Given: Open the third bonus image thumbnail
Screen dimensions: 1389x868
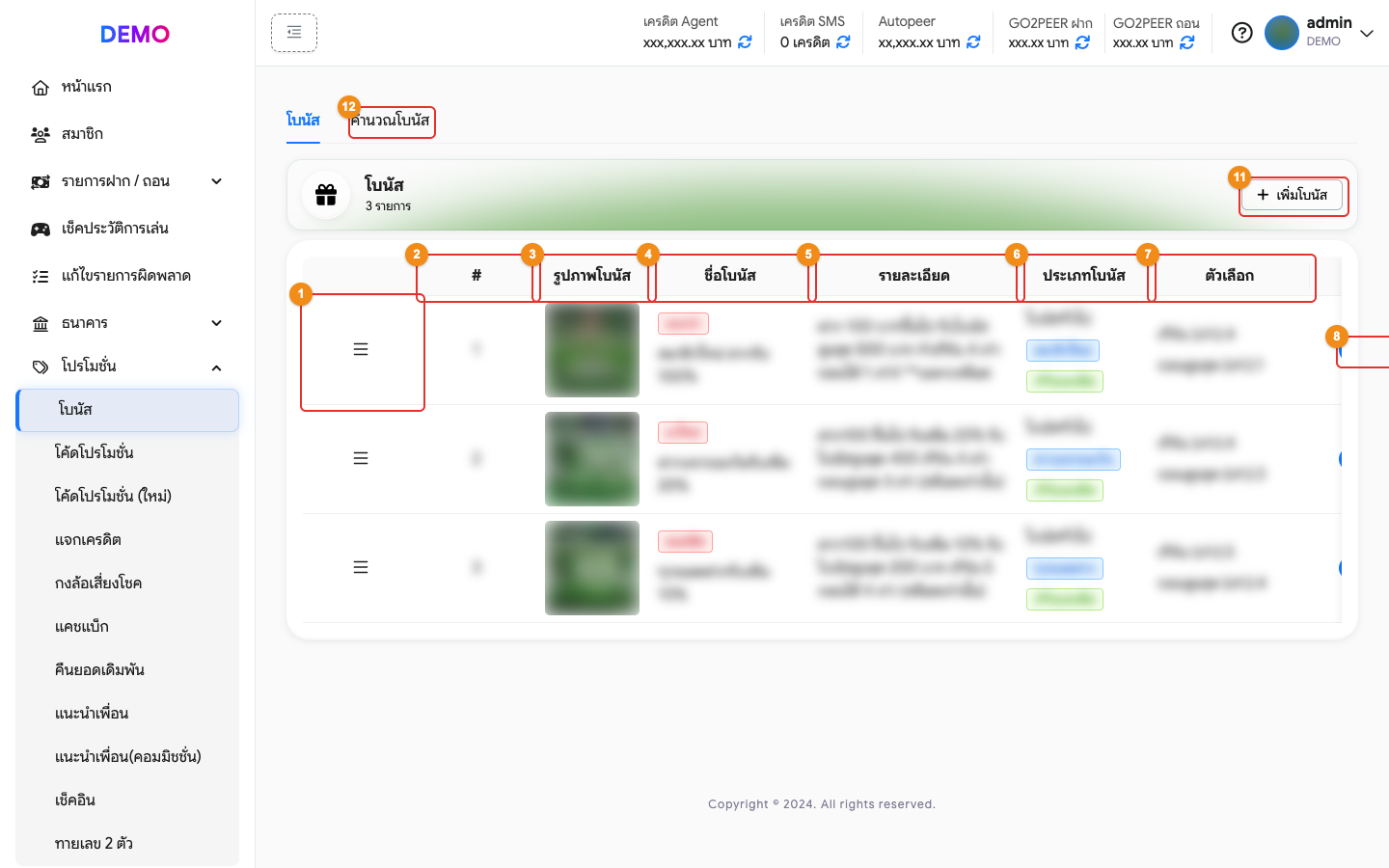Looking at the screenshot, I should point(592,568).
